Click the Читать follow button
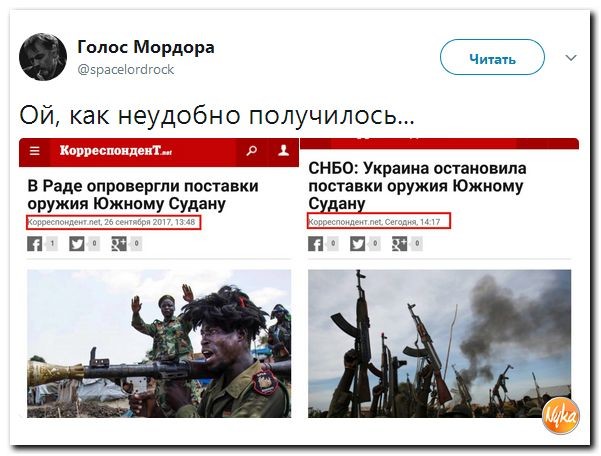The width and height of the screenshot is (601, 456). [x=493, y=57]
